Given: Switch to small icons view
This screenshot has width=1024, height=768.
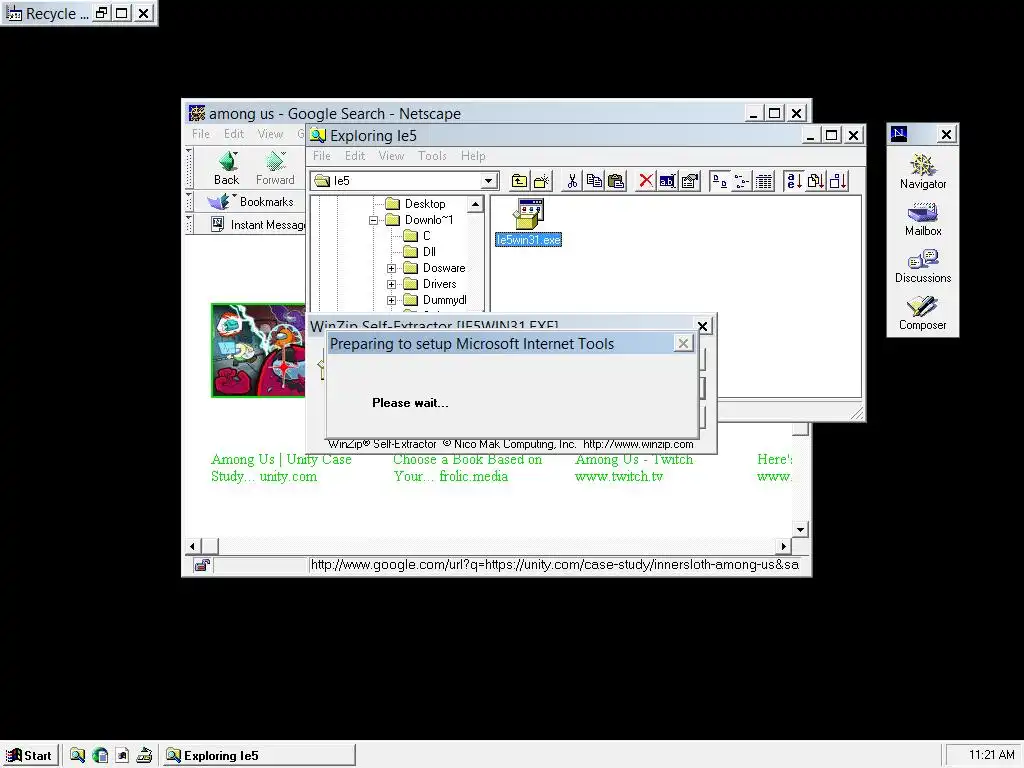Looking at the screenshot, I should click(x=742, y=181).
